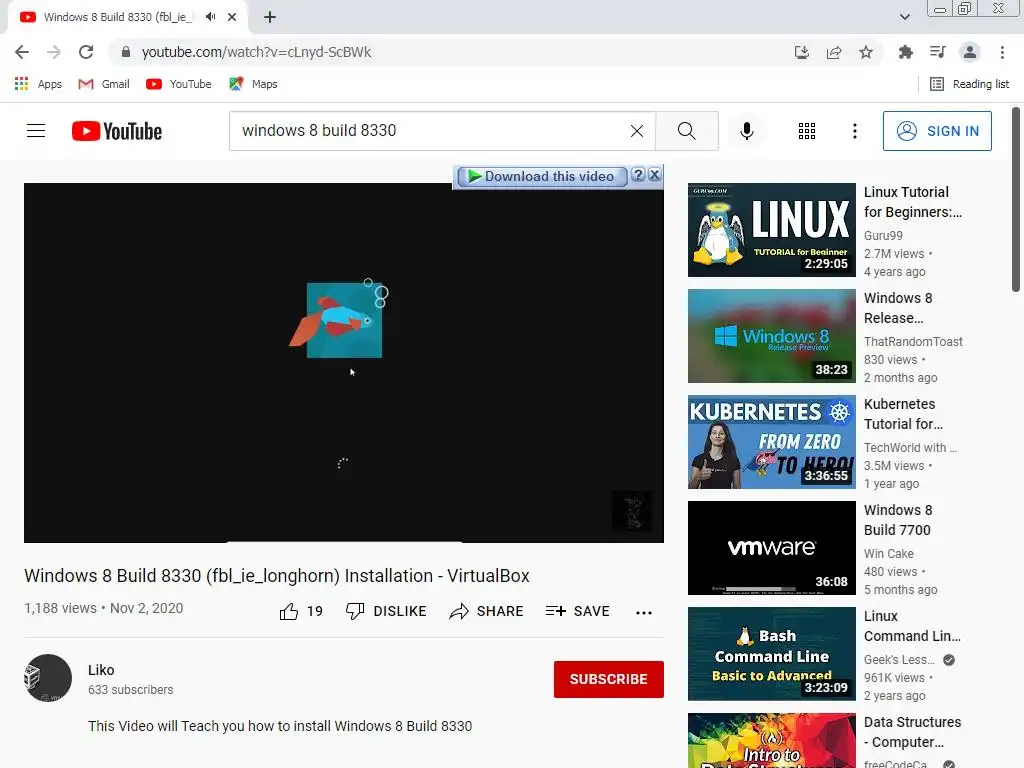Click the help question mark on download bar
This screenshot has height=768, width=1024.
(x=639, y=174)
